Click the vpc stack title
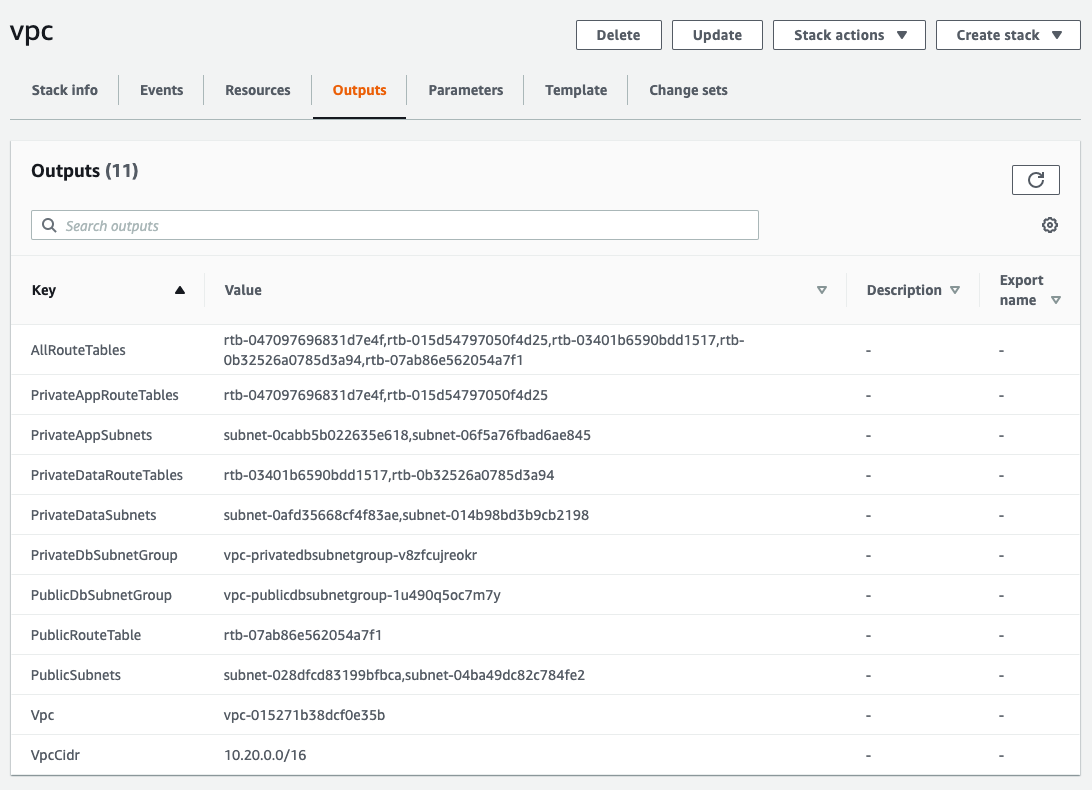The image size is (1092, 790). coord(32,32)
